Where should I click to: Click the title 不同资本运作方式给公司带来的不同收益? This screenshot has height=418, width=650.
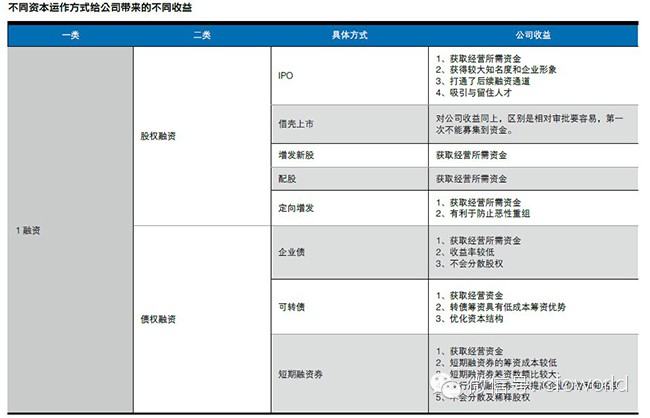point(100,7)
